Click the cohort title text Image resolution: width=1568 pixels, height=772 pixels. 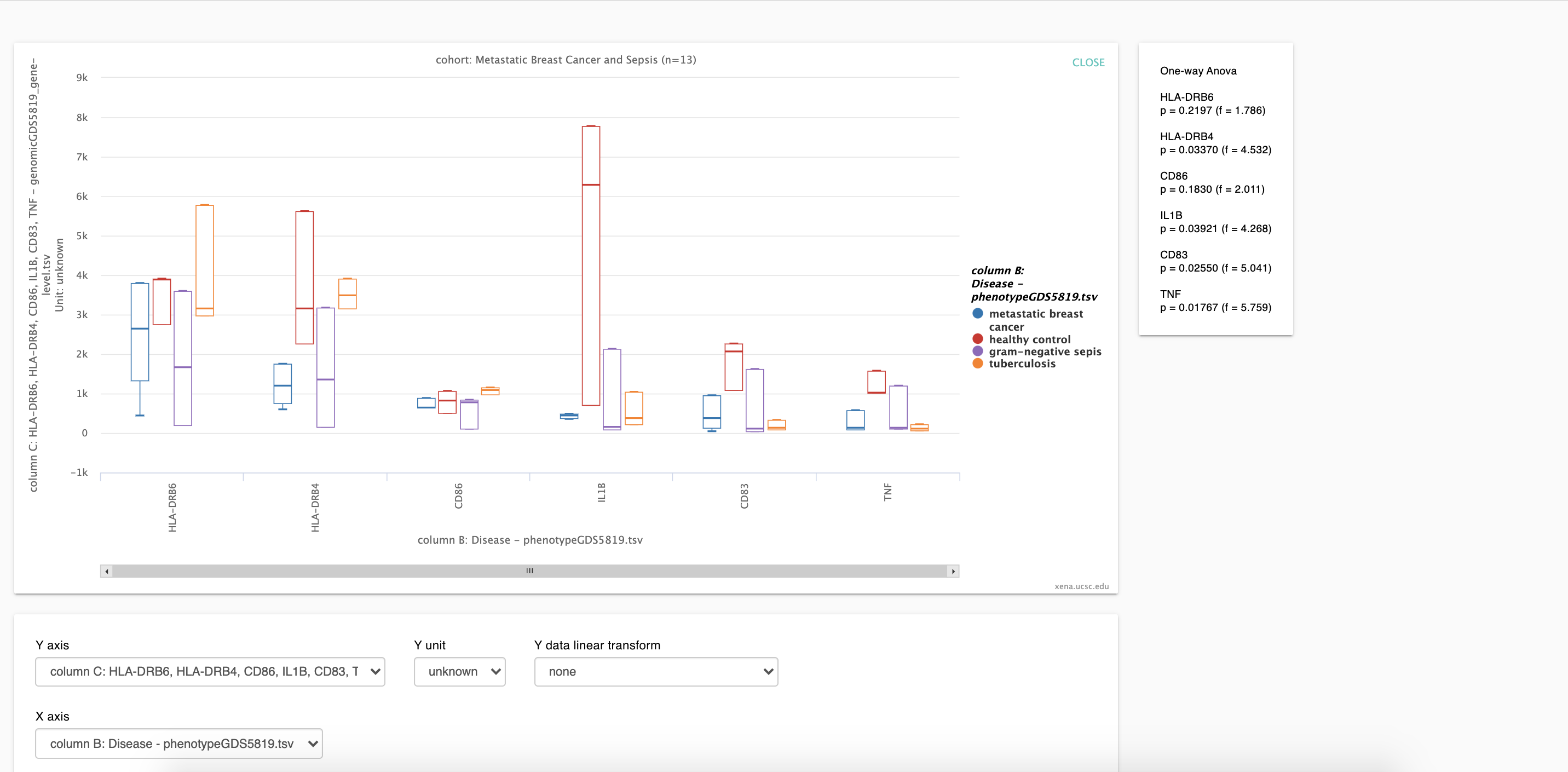pyautogui.click(x=566, y=60)
